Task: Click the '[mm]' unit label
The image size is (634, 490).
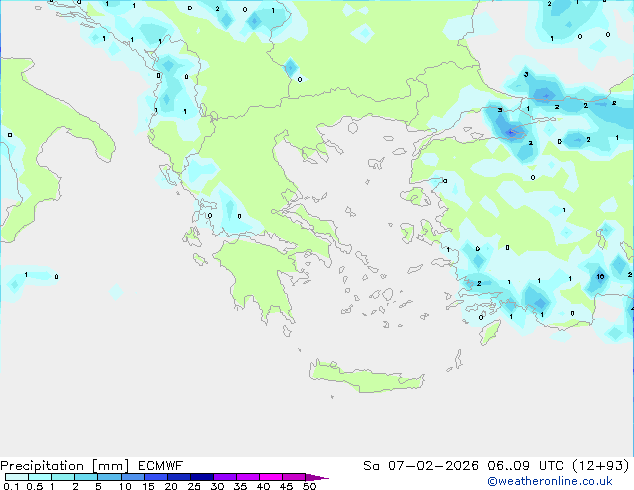Action: coord(110,466)
